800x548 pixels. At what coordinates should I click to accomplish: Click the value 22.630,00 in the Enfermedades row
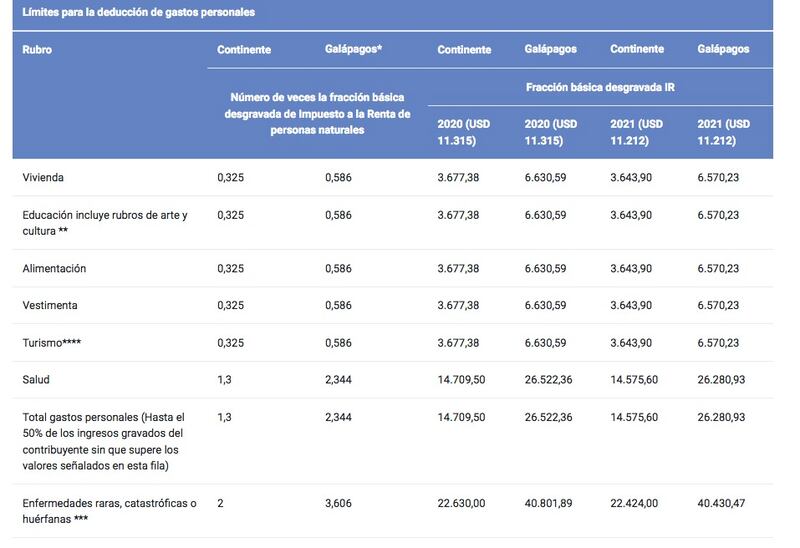coord(461,503)
